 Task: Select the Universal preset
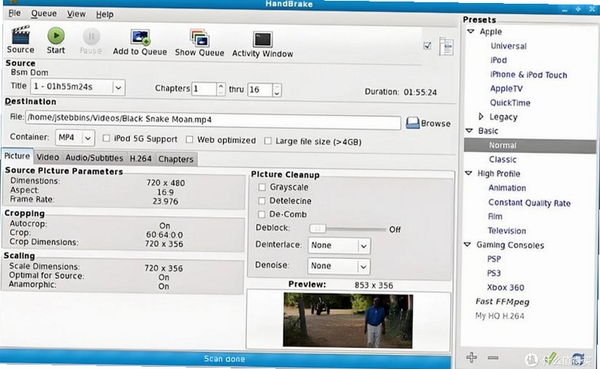(509, 46)
